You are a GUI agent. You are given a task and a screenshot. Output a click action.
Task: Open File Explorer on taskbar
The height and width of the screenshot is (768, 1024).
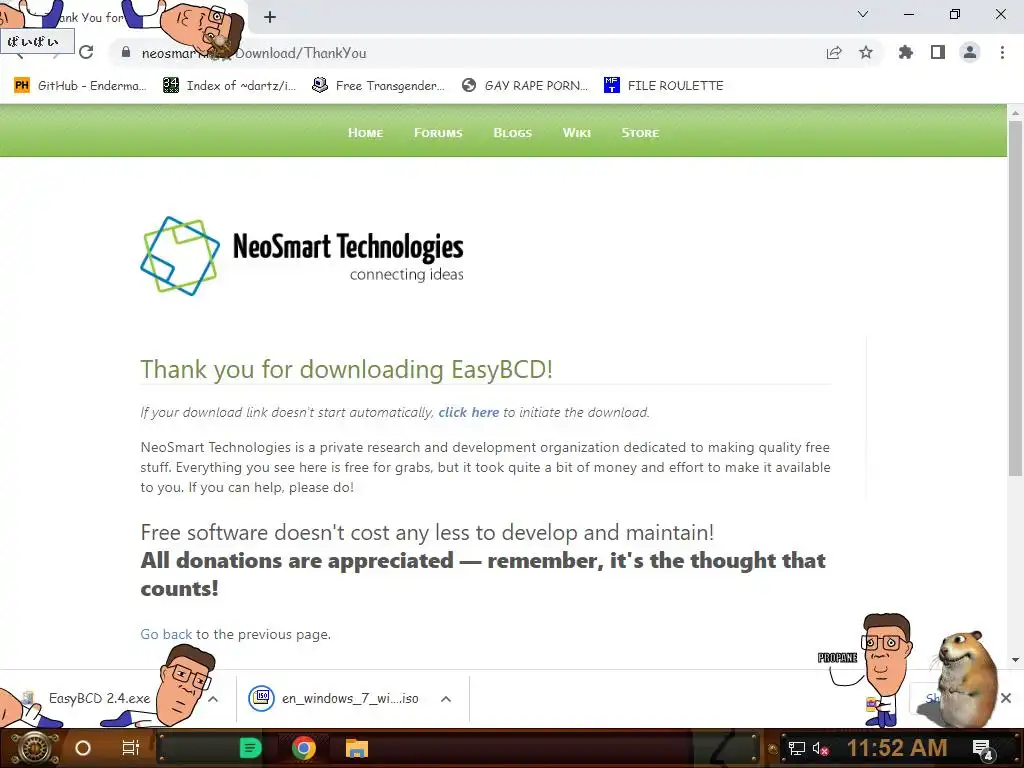click(x=357, y=748)
